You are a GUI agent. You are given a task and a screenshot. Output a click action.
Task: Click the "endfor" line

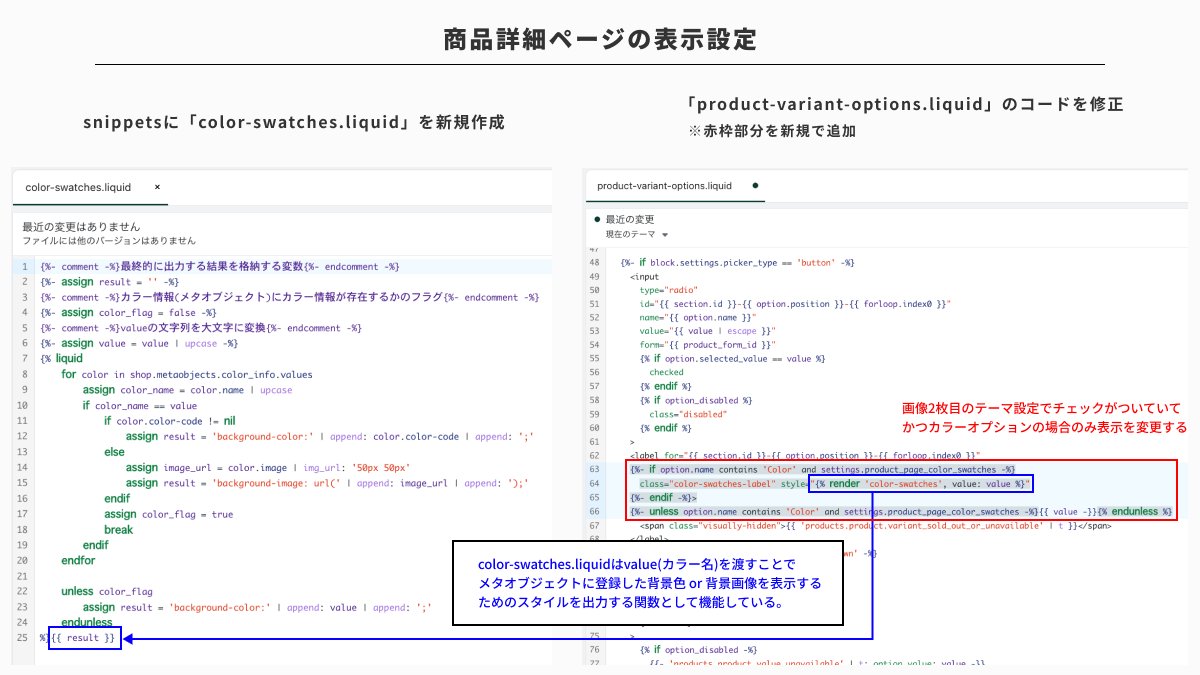pyautogui.click(x=78, y=561)
